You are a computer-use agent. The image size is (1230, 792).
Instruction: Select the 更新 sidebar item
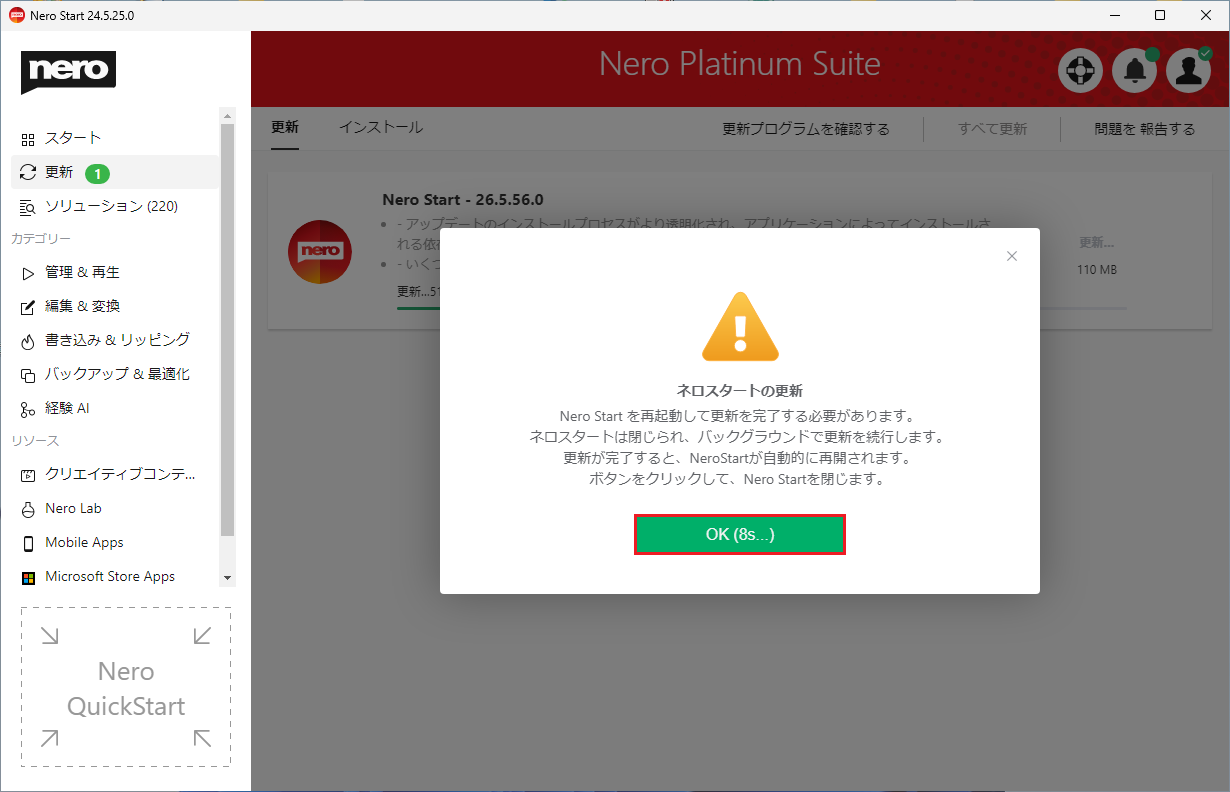pos(115,172)
